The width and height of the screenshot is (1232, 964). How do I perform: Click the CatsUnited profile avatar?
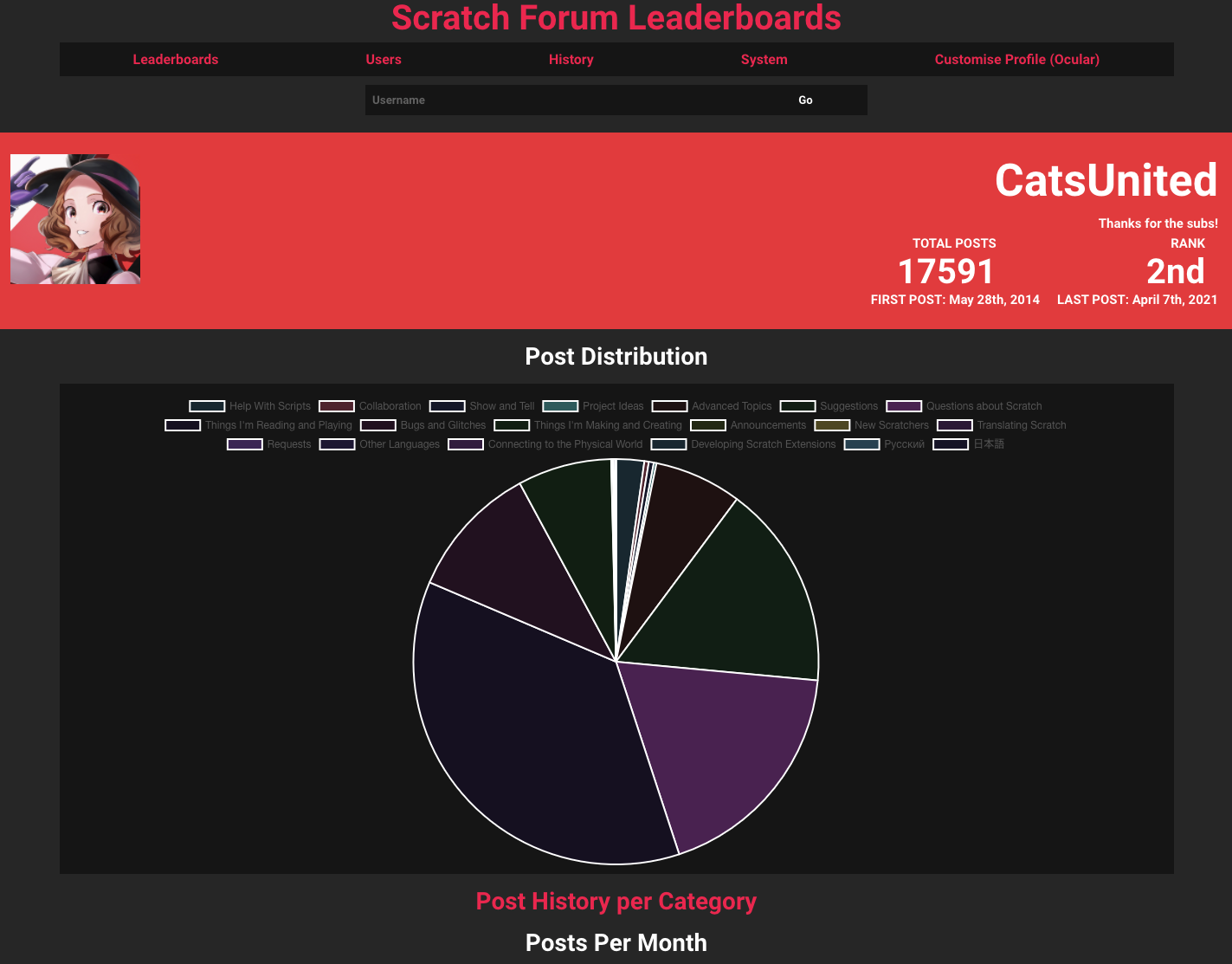[x=75, y=219]
